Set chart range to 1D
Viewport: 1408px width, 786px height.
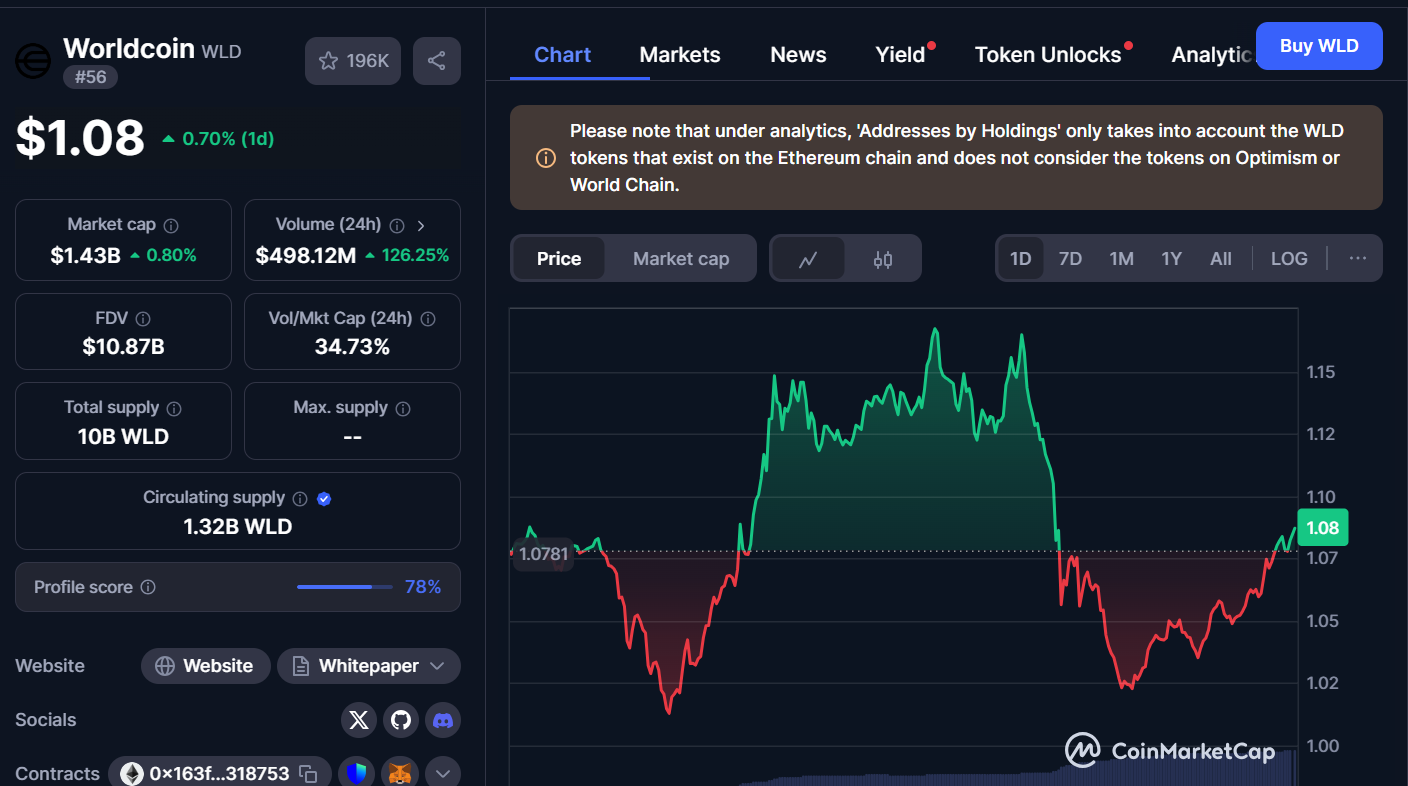tap(1020, 259)
